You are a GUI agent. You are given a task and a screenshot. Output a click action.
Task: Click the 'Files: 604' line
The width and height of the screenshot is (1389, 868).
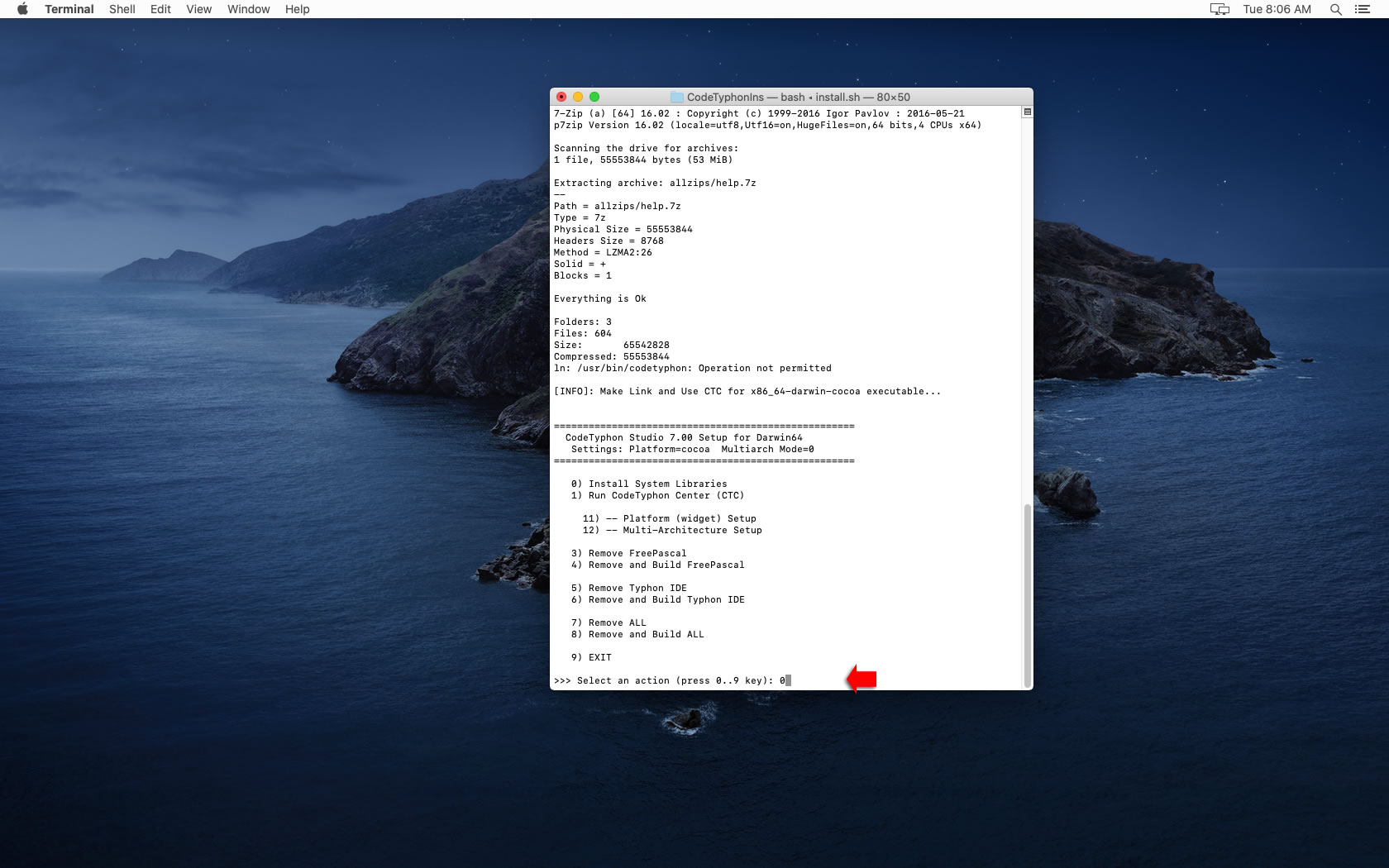[x=583, y=333]
